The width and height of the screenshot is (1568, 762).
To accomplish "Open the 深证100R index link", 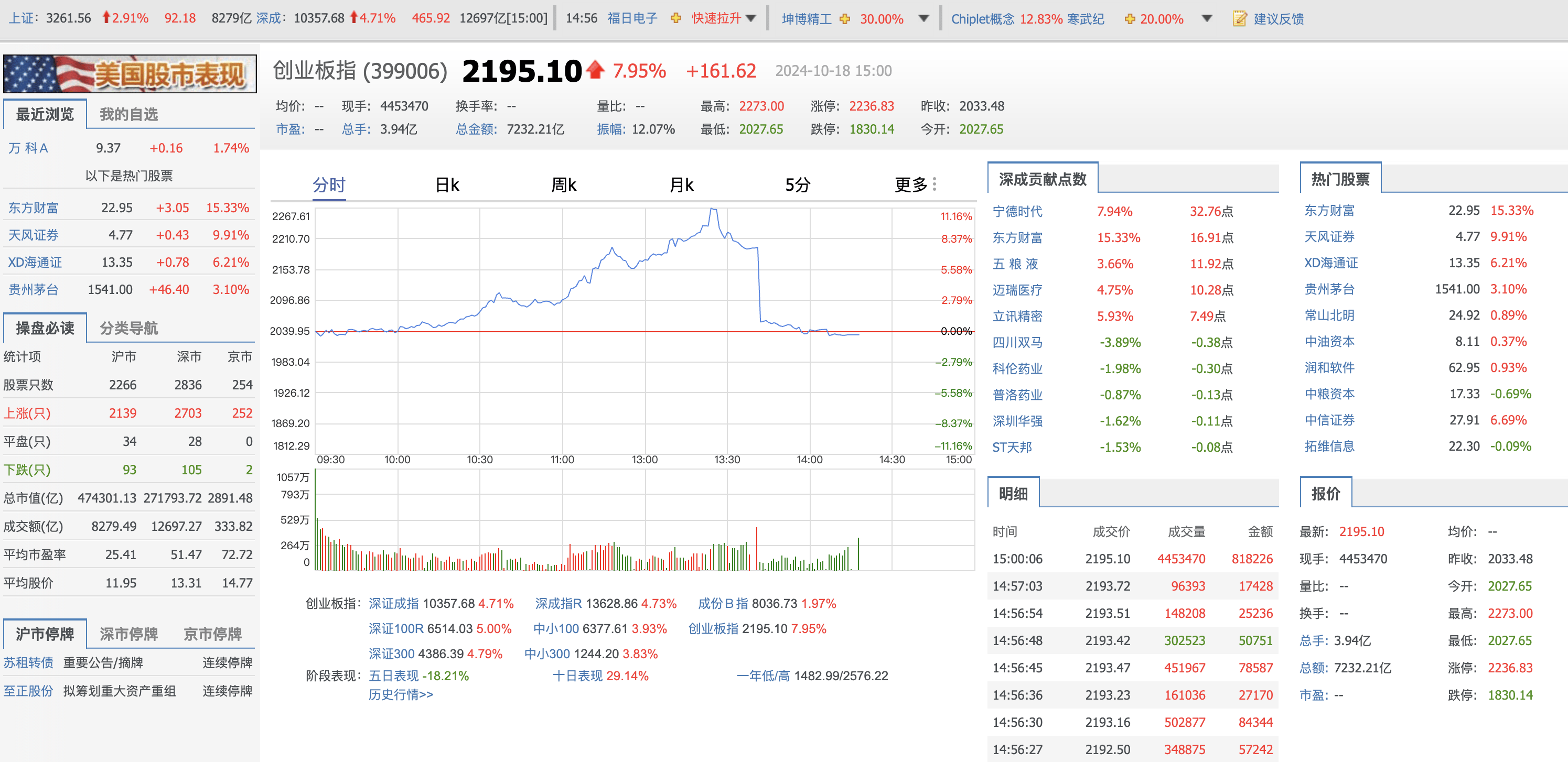I will click(x=395, y=628).
